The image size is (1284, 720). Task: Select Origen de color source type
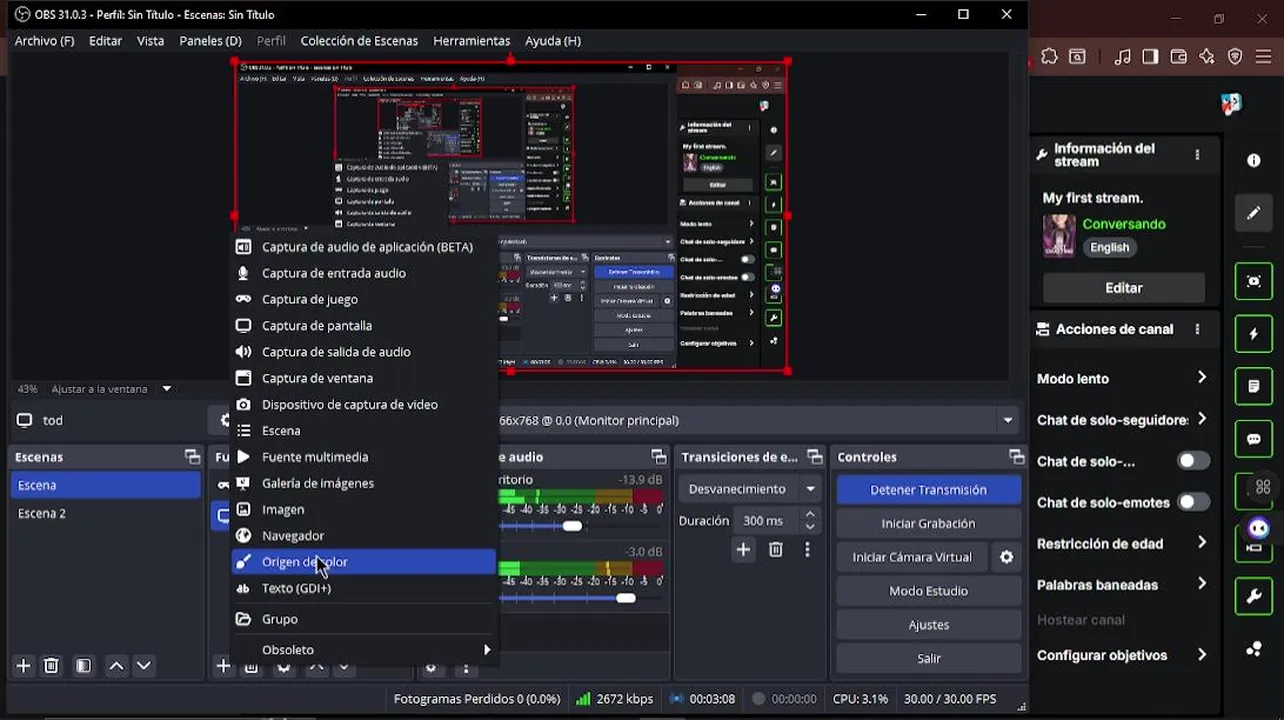coord(364,562)
